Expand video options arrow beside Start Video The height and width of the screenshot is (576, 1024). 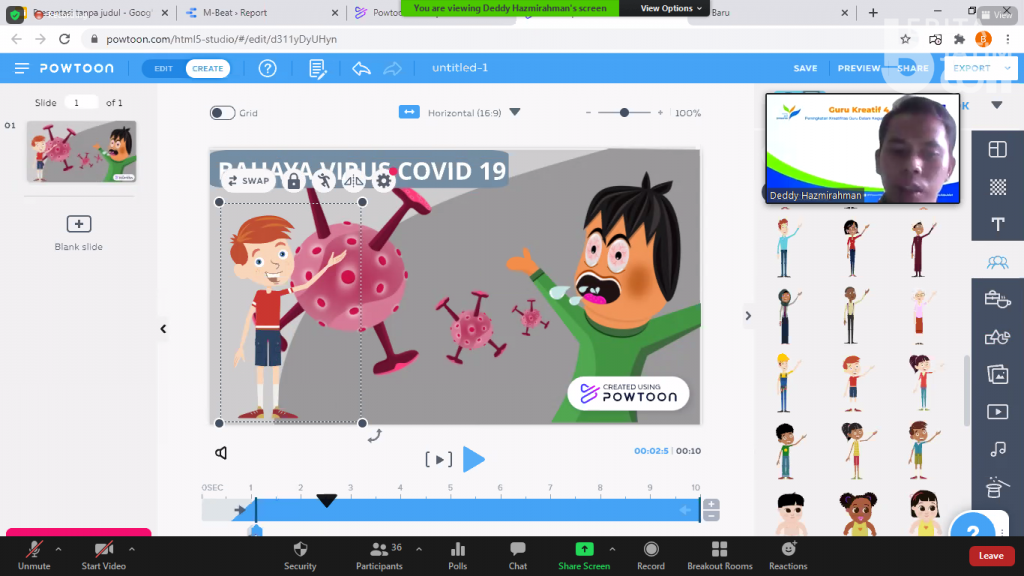132,550
